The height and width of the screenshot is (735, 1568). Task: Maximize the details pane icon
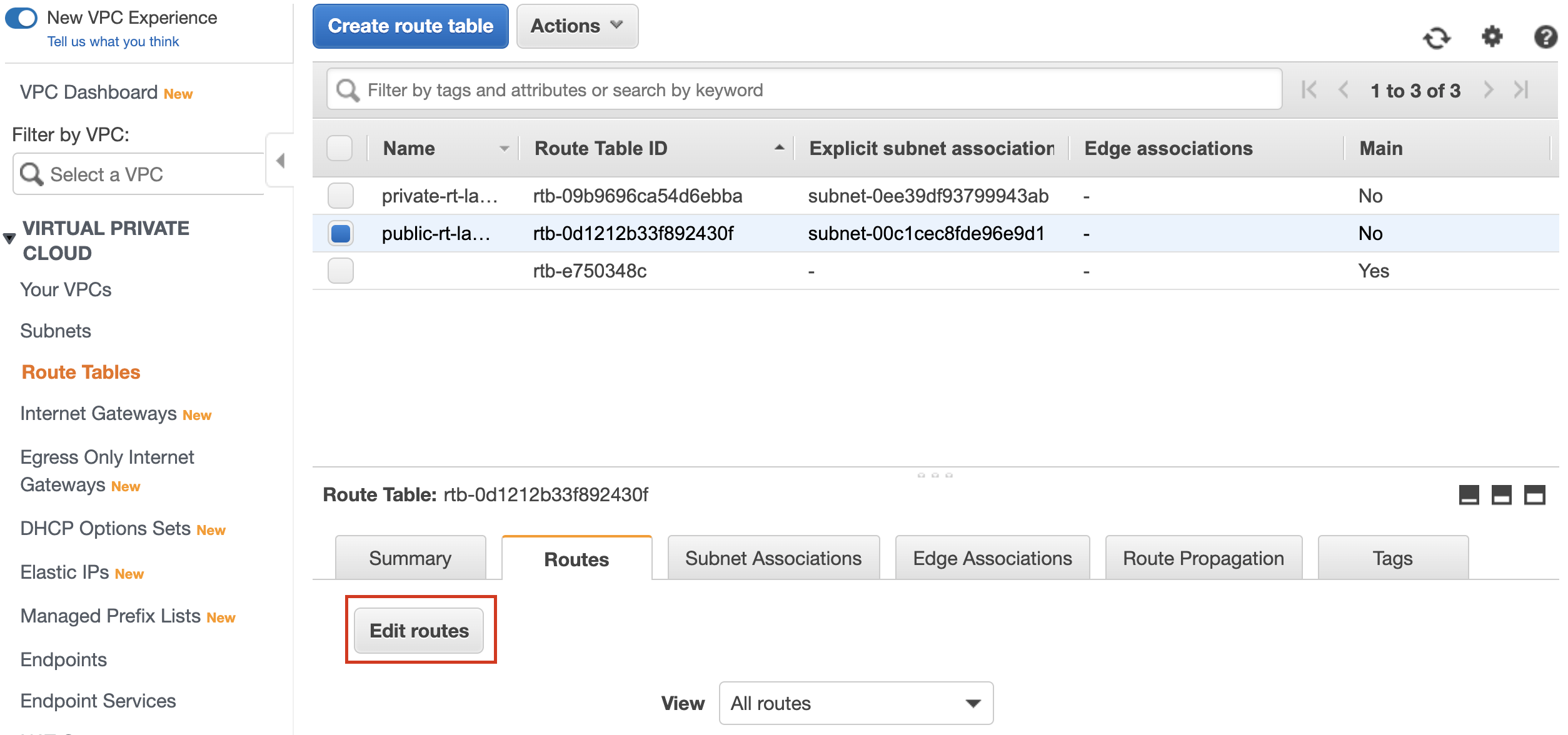(1534, 495)
